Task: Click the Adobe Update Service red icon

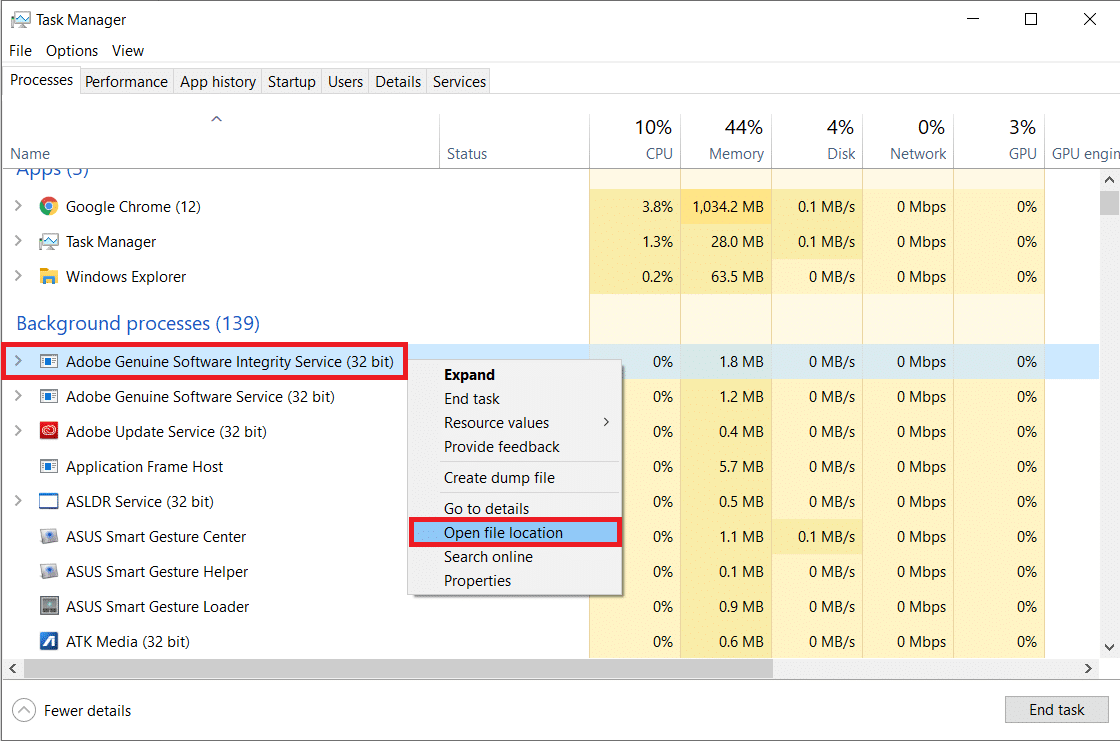Action: 48,432
